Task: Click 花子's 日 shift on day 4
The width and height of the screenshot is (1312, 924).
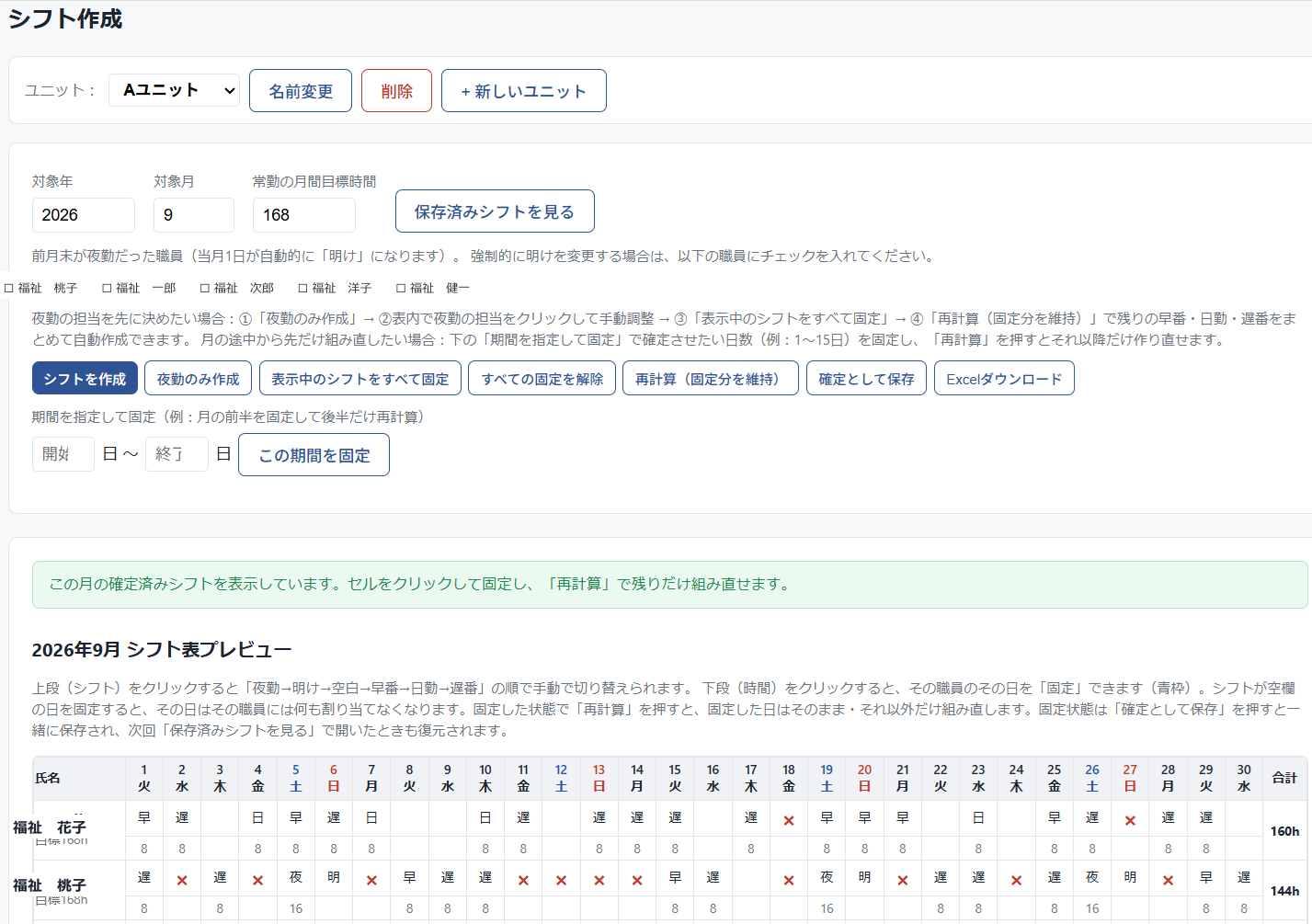Action: coord(257,818)
